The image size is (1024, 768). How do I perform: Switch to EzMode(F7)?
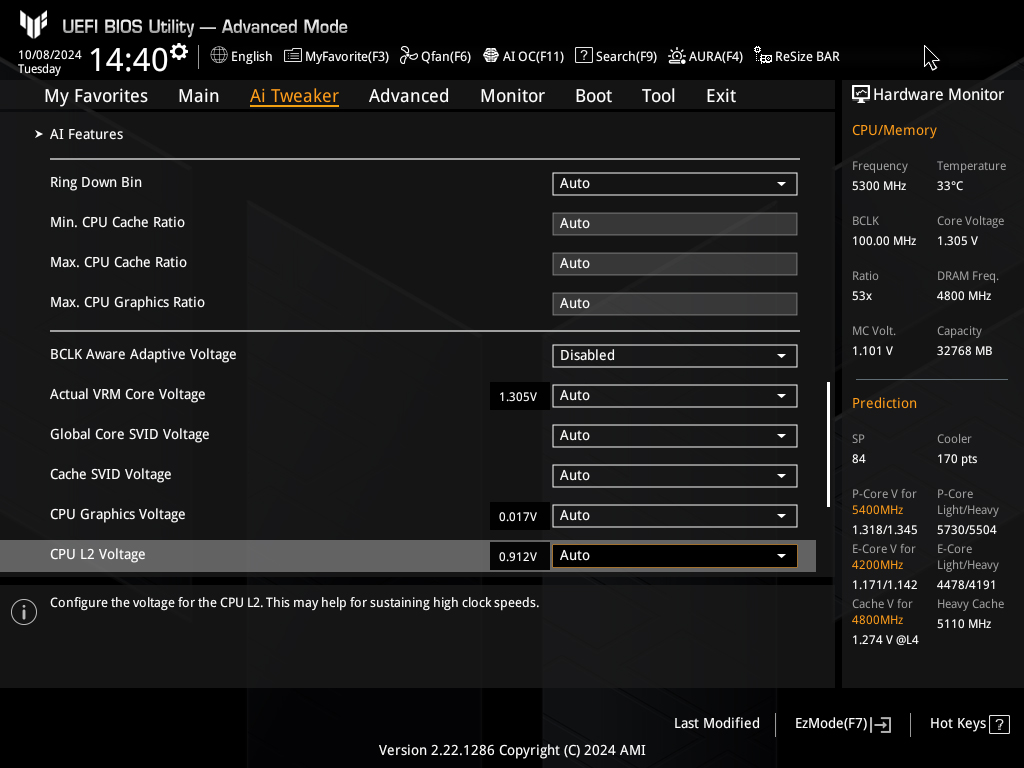842,724
